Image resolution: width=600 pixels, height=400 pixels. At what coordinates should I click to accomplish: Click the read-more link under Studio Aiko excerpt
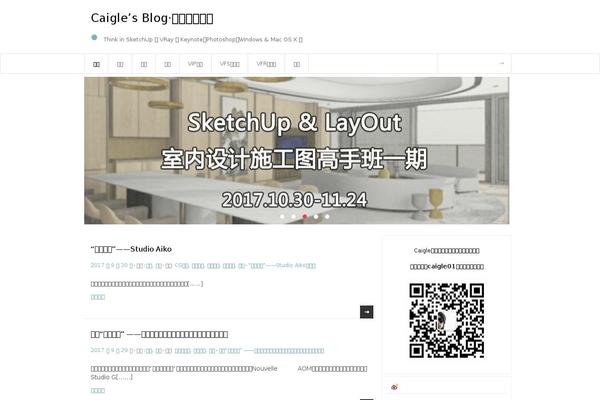tap(98, 297)
